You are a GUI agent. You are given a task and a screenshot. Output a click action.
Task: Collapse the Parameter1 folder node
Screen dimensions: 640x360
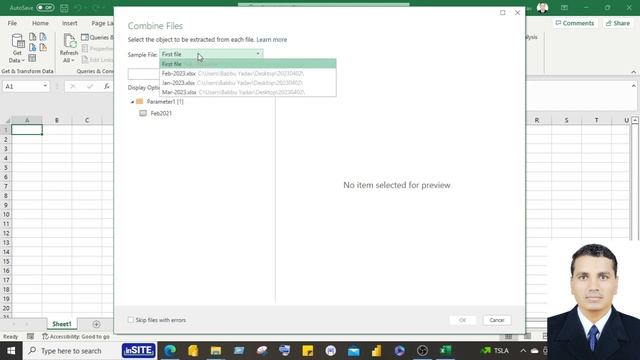point(132,102)
